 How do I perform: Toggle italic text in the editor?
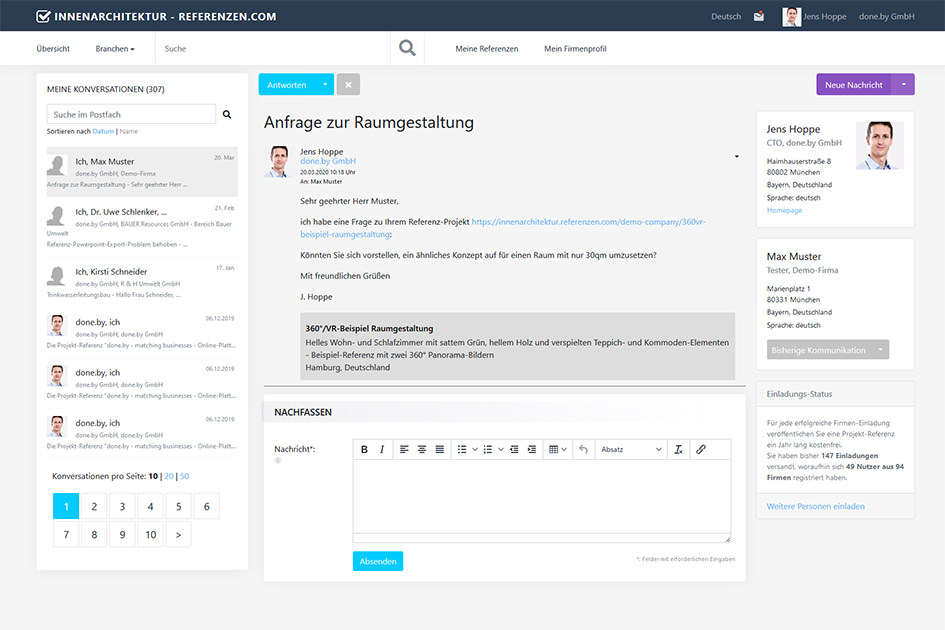pyautogui.click(x=381, y=450)
